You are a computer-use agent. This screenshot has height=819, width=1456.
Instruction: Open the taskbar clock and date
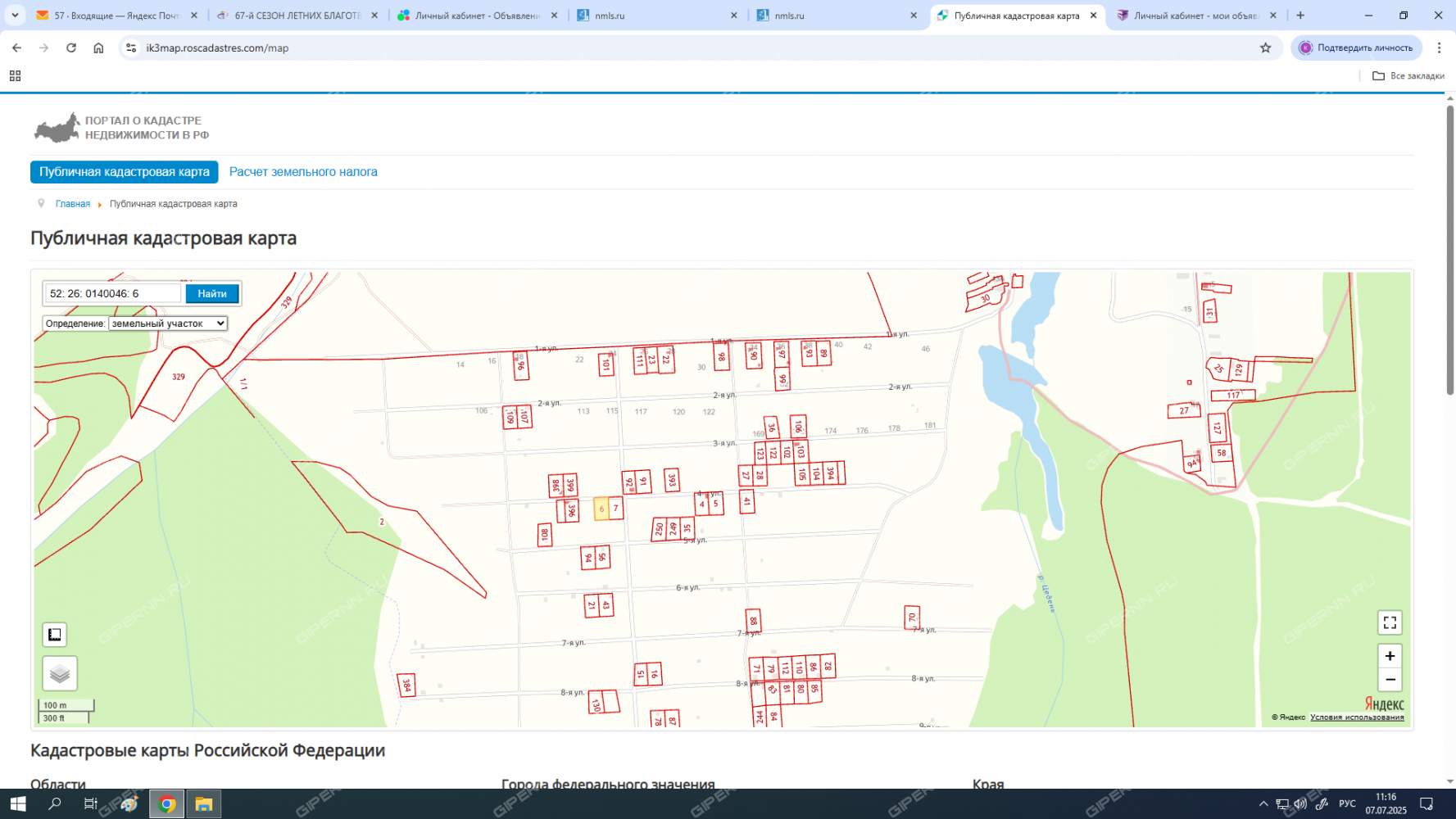(1386, 803)
